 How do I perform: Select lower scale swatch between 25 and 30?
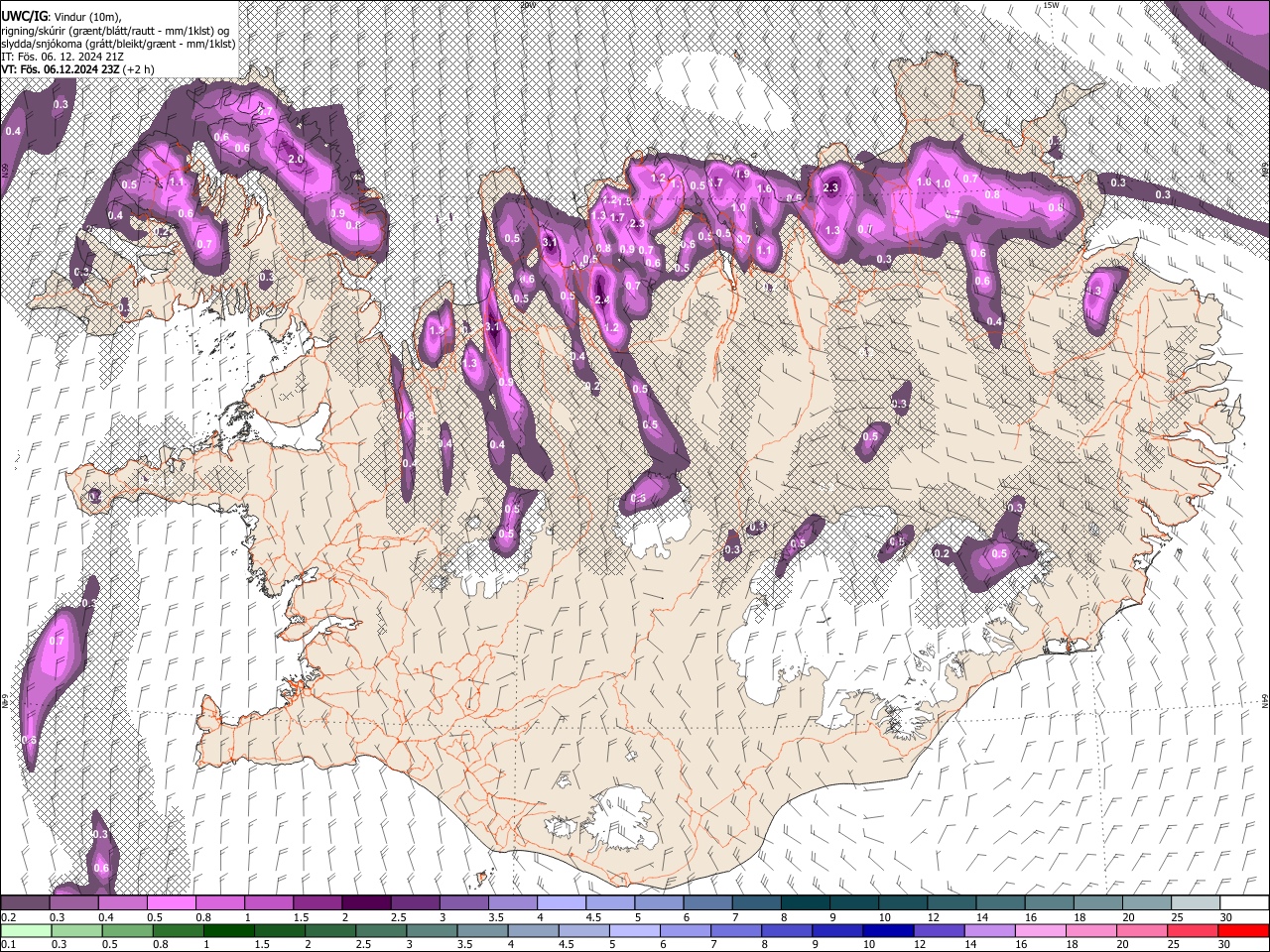1192,930
